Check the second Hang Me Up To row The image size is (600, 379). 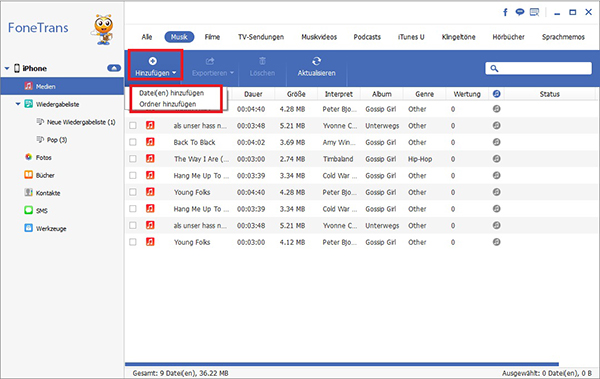tap(133, 209)
